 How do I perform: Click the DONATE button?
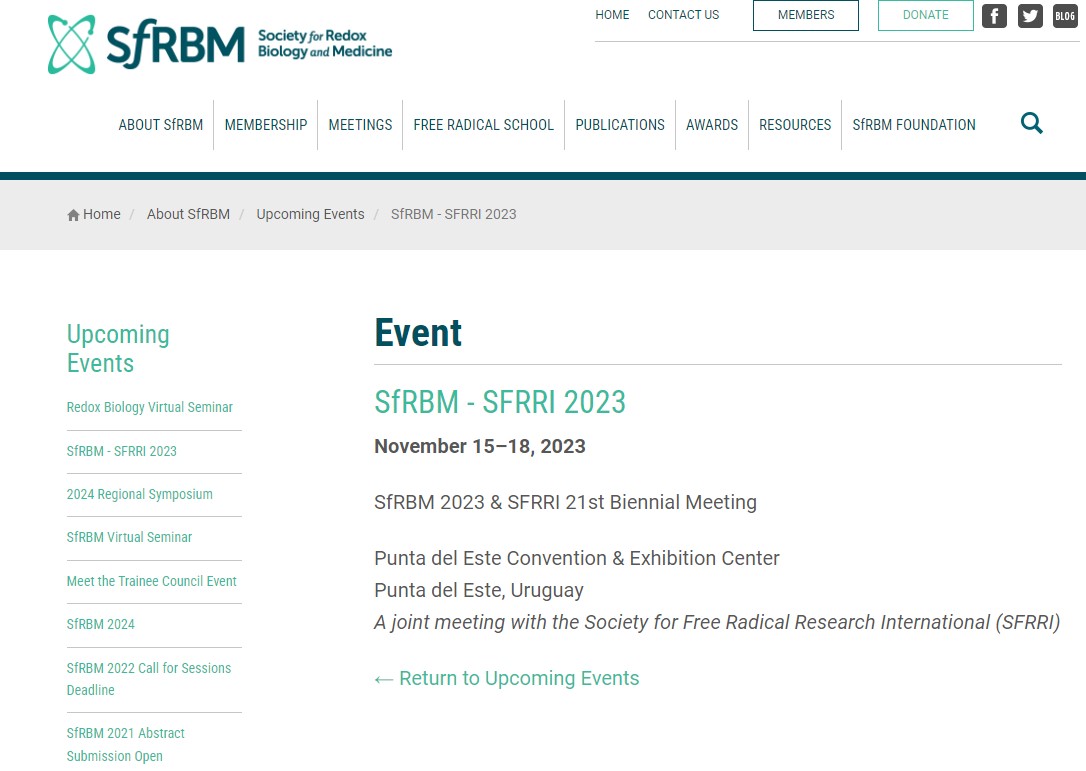925,15
